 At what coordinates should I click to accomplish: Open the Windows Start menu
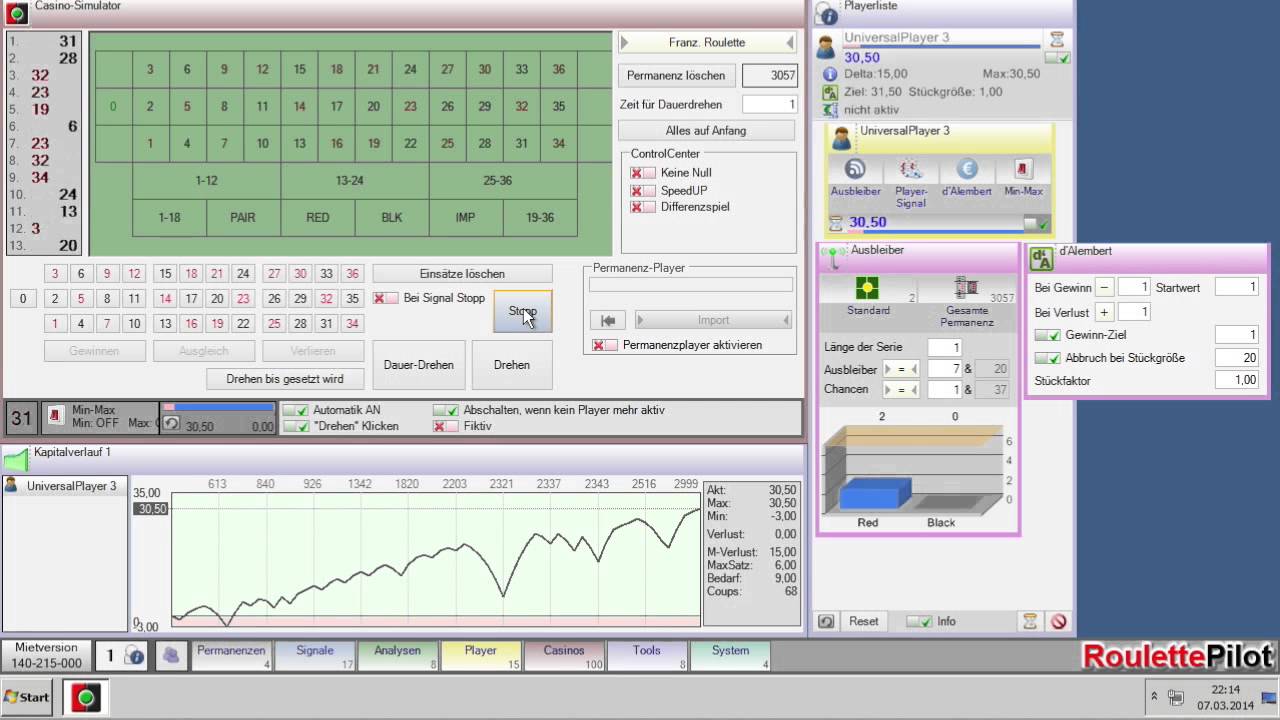point(27,697)
